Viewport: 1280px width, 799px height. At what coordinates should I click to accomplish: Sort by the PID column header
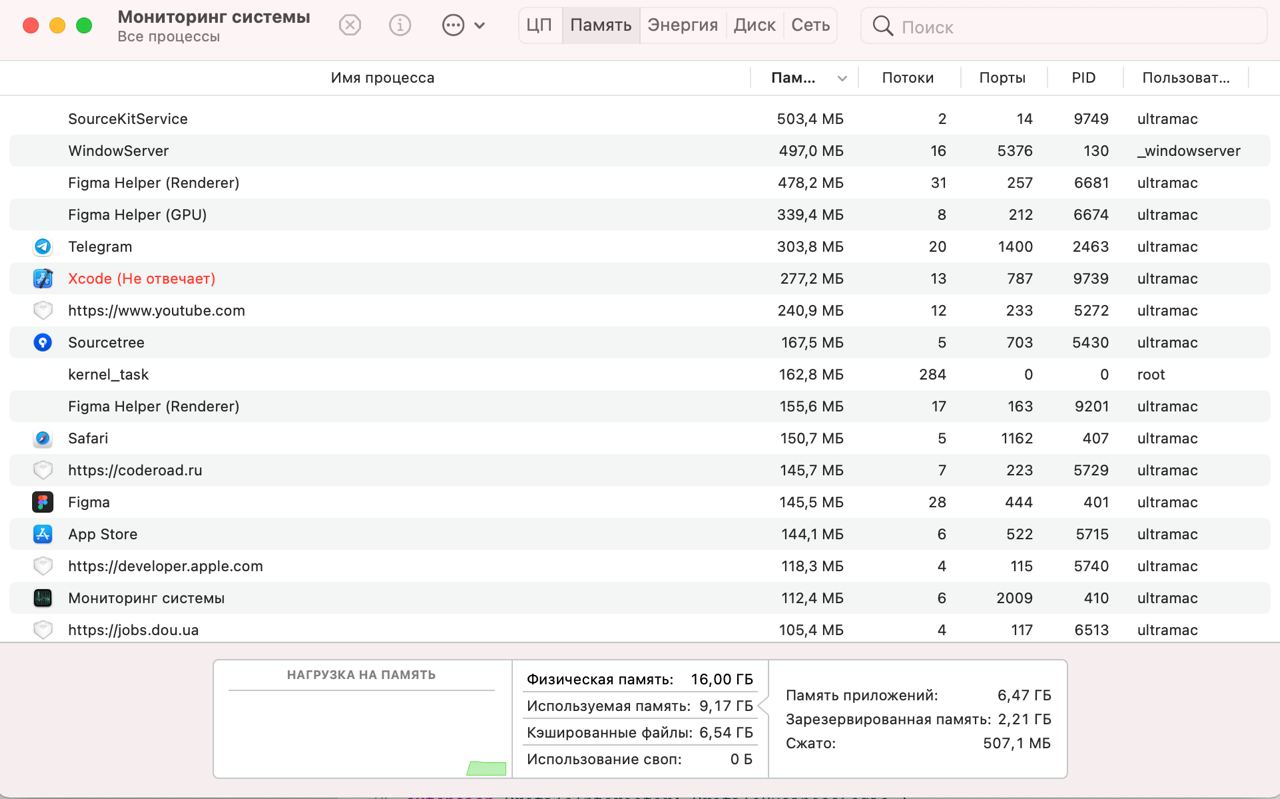1084,77
